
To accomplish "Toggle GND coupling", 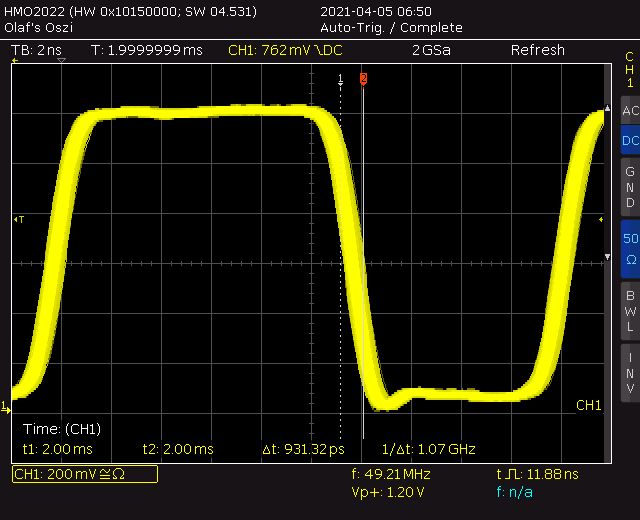I will (630, 187).
